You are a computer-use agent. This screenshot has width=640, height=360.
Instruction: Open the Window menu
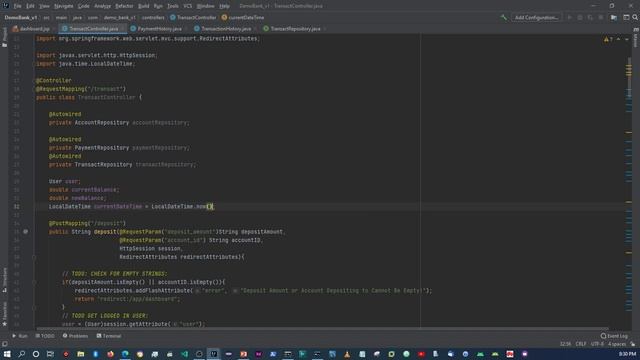click(205, 6)
